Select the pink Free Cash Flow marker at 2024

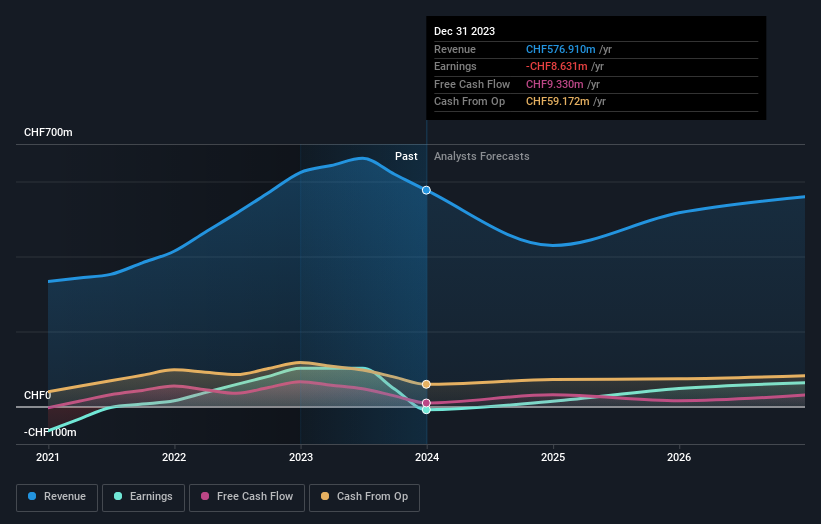(426, 403)
